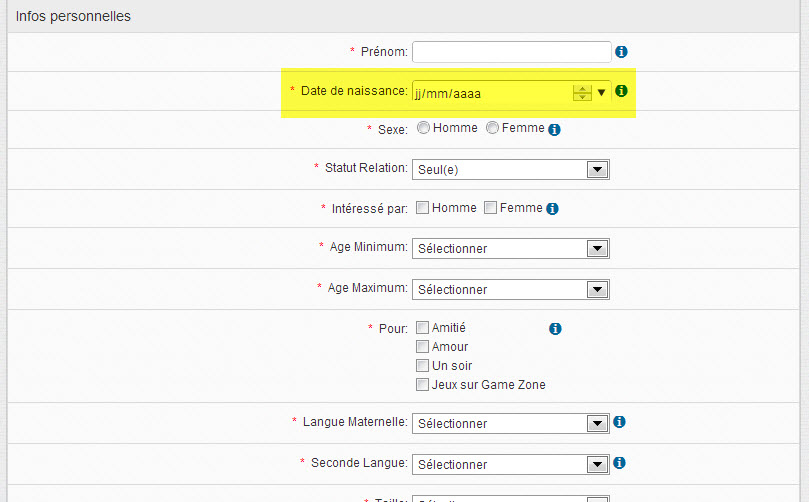Screen dimensions: 809x502
Task: Click info icon next to Sexe options
Action: click(x=554, y=129)
